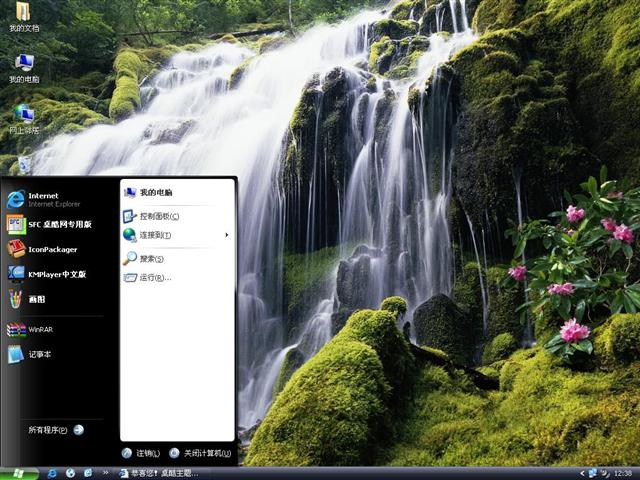This screenshot has height=480, width=640.
Task: Open 控制面板 from the Start menu
Action: 158,216
